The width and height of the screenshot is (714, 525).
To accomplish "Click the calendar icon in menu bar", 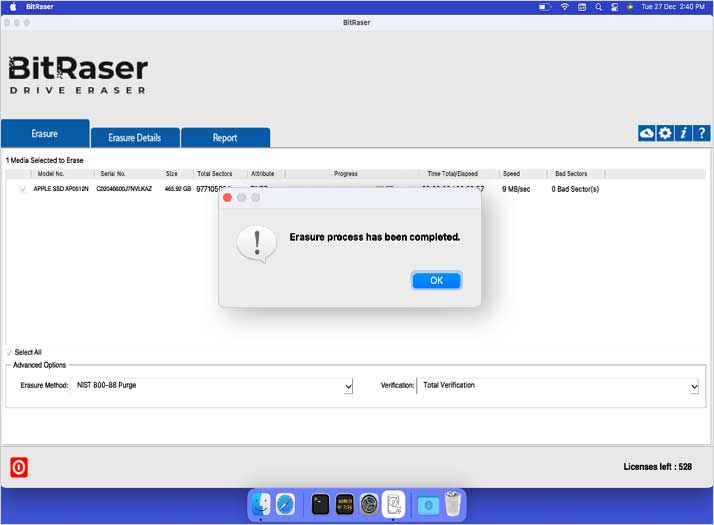I will click(582, 6).
